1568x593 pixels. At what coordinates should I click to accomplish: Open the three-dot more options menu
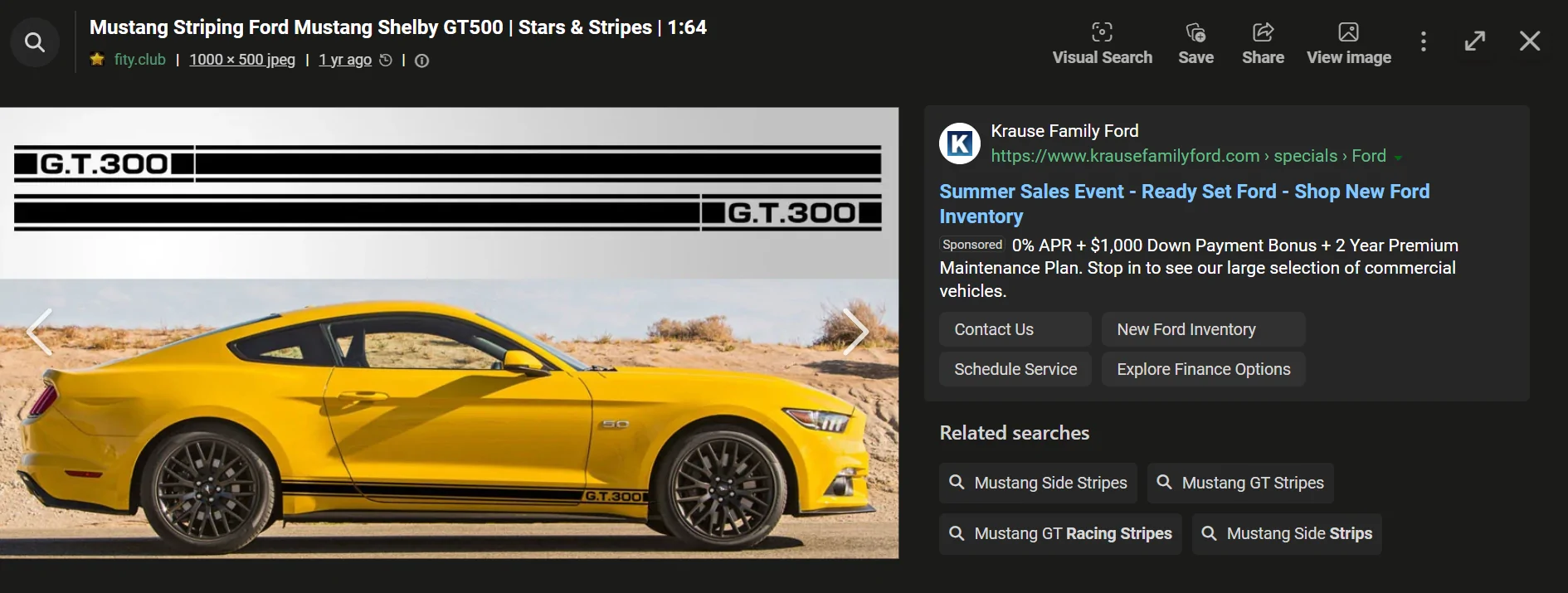pyautogui.click(x=1424, y=41)
